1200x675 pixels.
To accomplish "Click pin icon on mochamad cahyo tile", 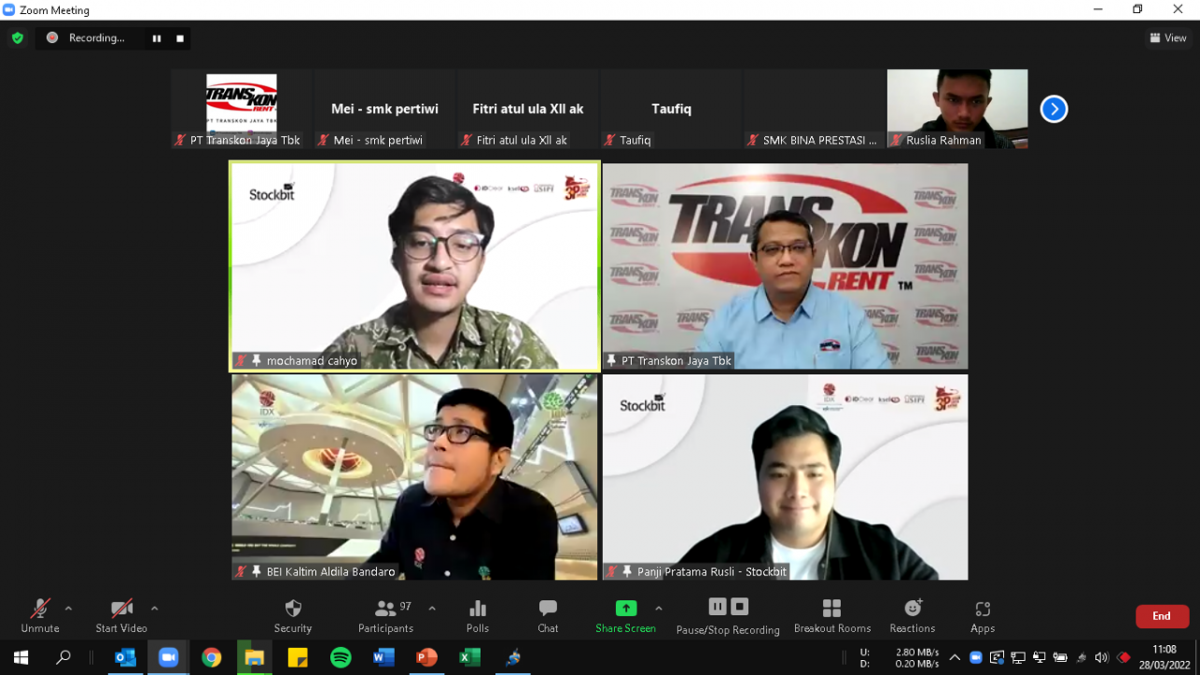I will [x=257, y=361].
